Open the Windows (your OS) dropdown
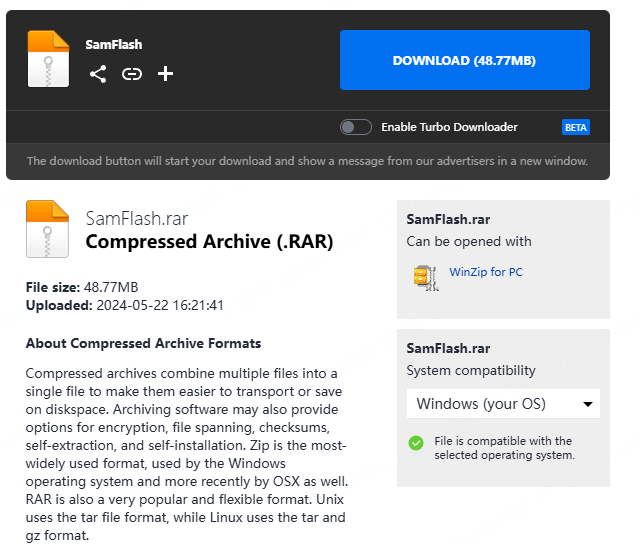 click(x=502, y=404)
